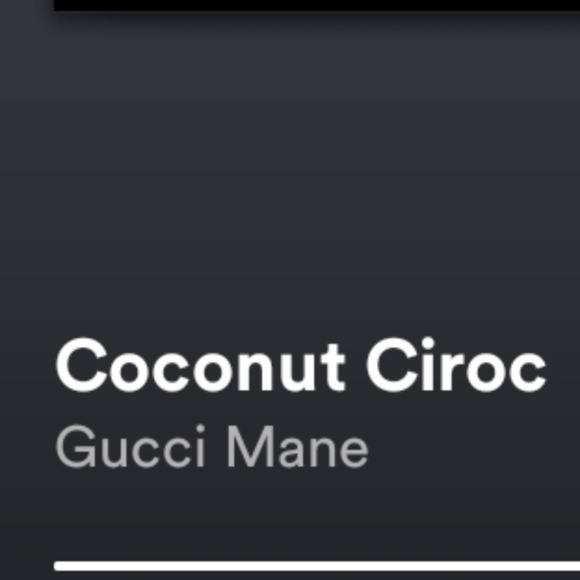Image resolution: width=580 pixels, height=580 pixels.
Task: View Gucci Mane's artist profile
Action: coord(212,446)
